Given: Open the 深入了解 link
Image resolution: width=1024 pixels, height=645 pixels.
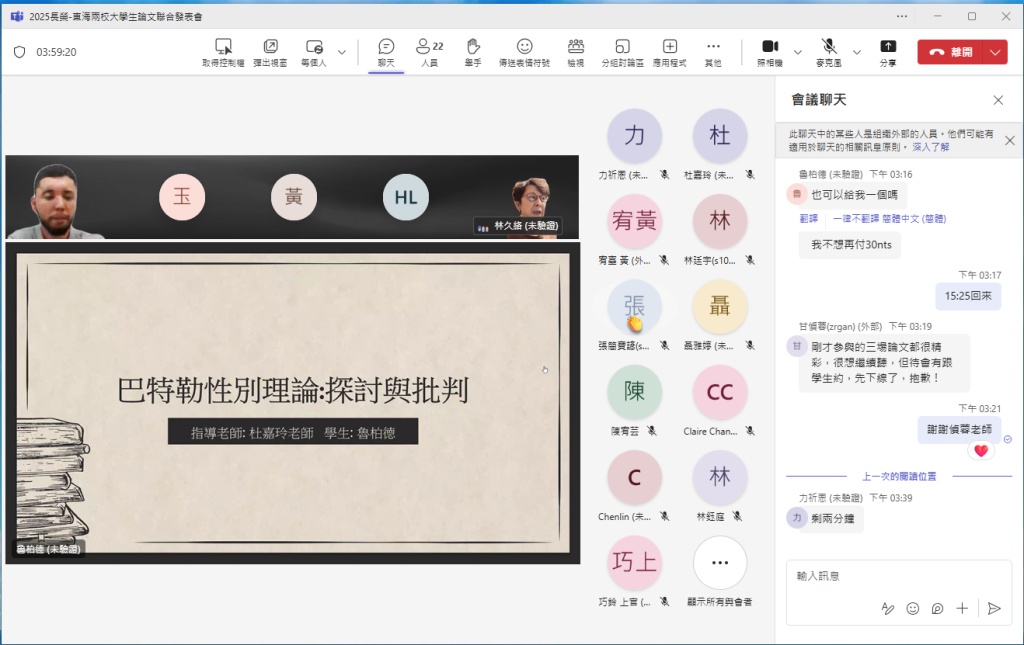Looking at the screenshot, I should [931, 147].
